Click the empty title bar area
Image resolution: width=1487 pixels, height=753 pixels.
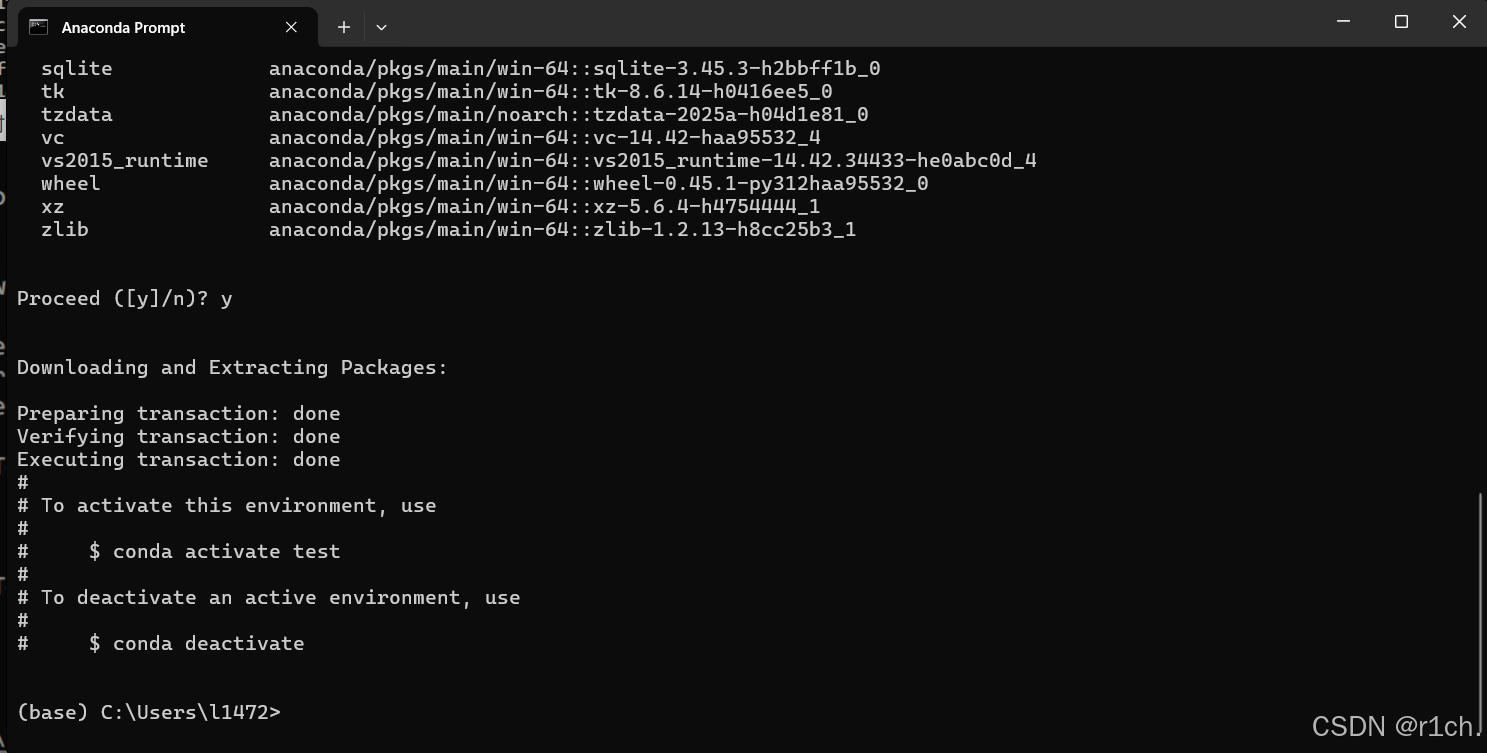pos(850,23)
